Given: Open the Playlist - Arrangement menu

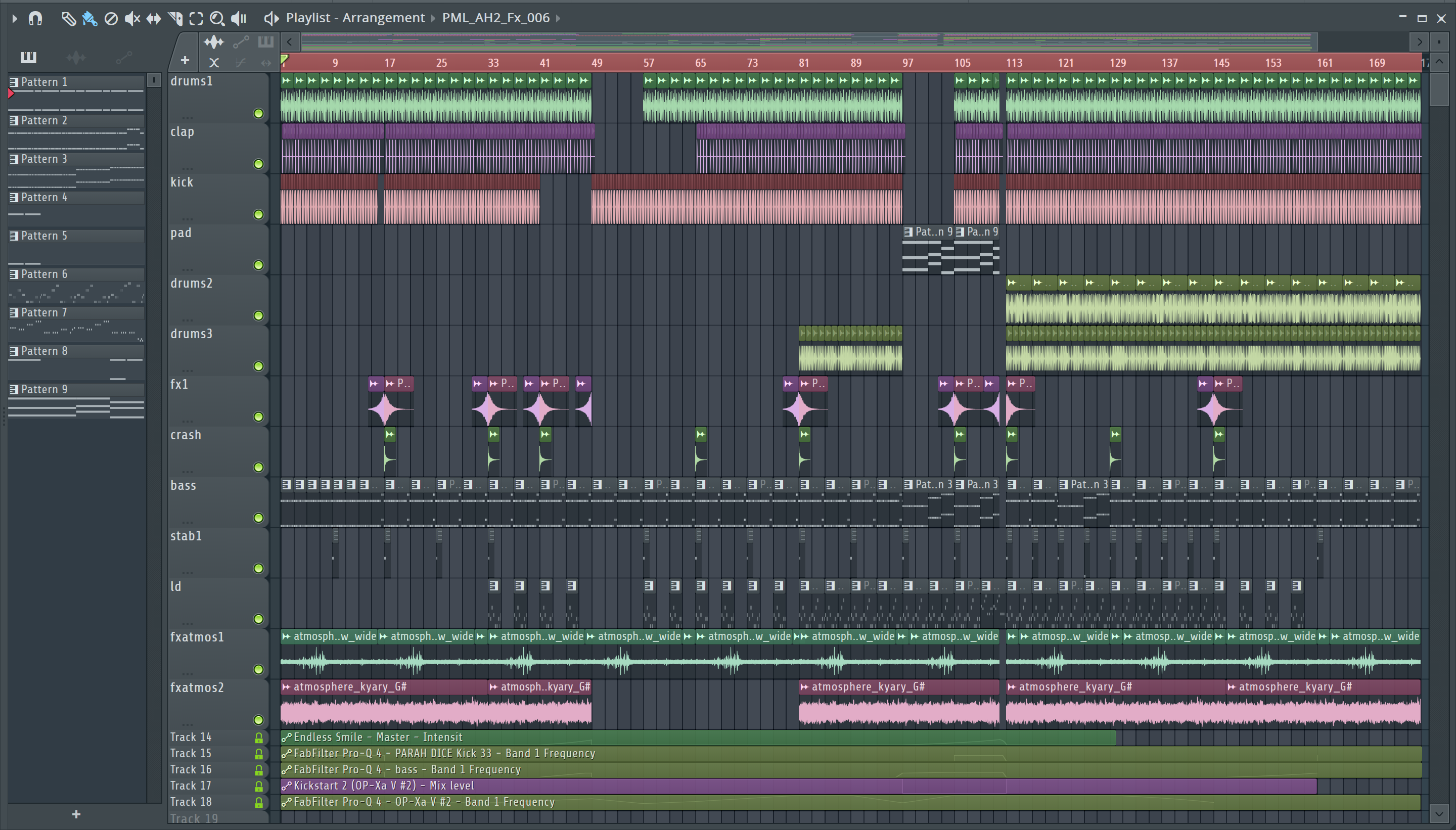Looking at the screenshot, I should tap(355, 18).
